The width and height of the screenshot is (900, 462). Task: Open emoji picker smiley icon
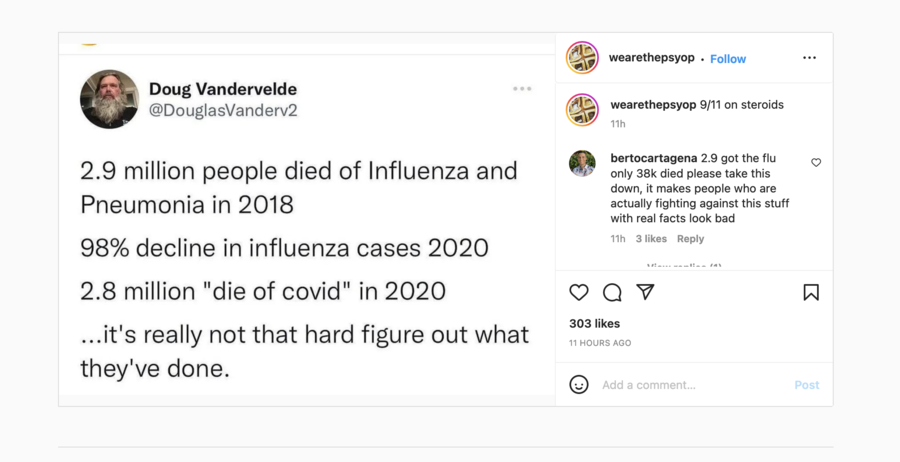point(579,385)
